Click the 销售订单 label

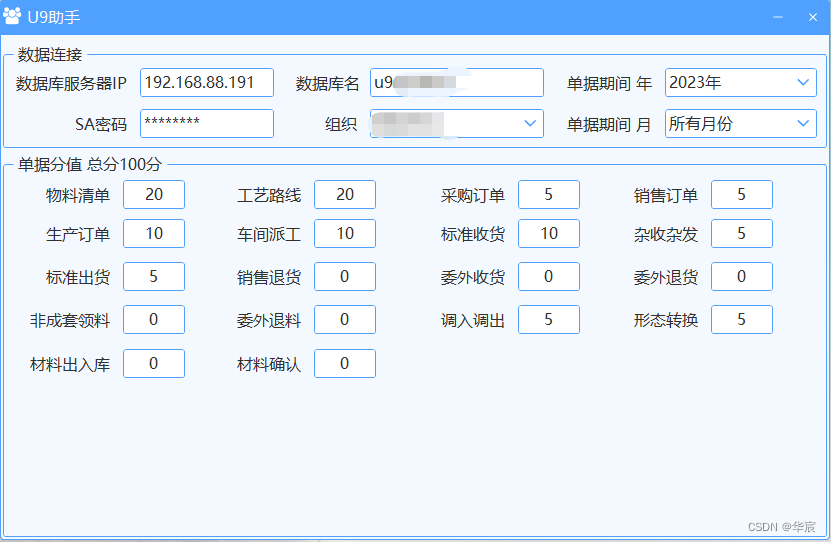tap(666, 196)
